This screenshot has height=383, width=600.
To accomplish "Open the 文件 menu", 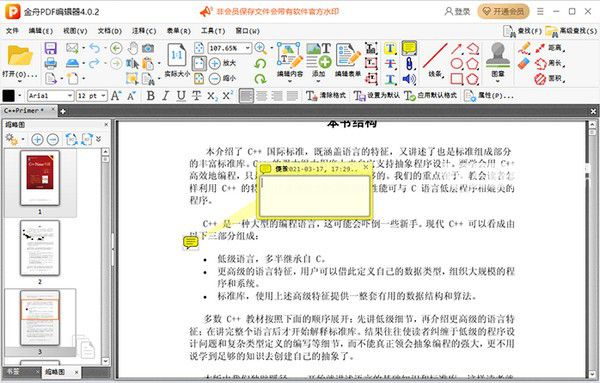I will click(12, 31).
